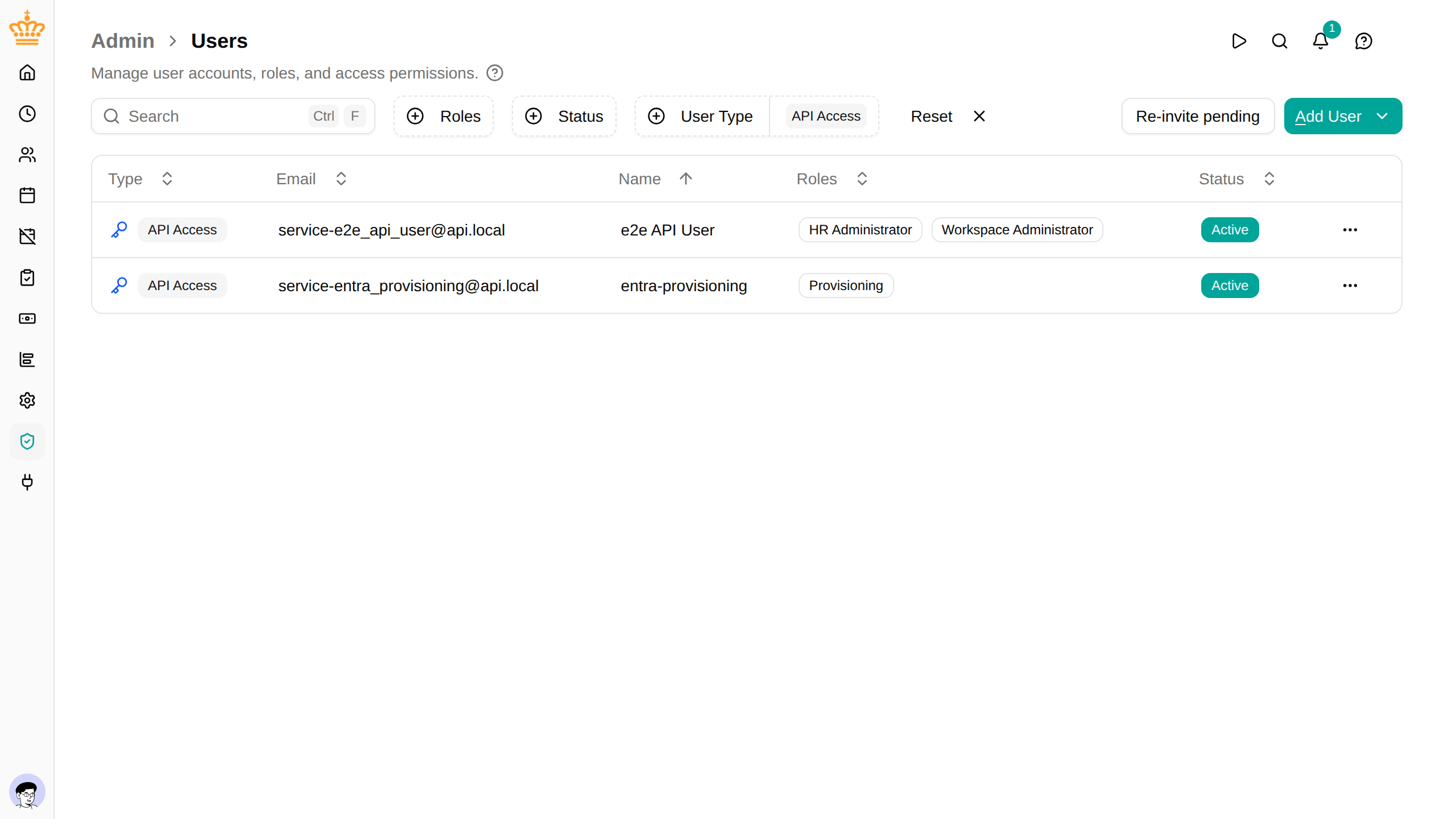Image resolution: width=1456 pixels, height=819 pixels.
Task: Click the Workspace Administrator role badge
Action: click(x=1017, y=230)
